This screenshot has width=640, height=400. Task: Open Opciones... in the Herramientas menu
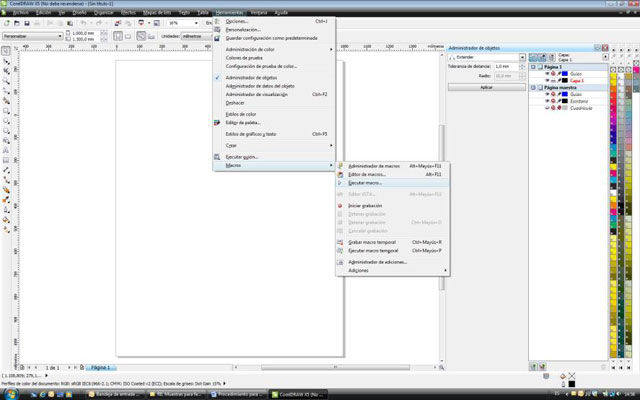point(238,21)
